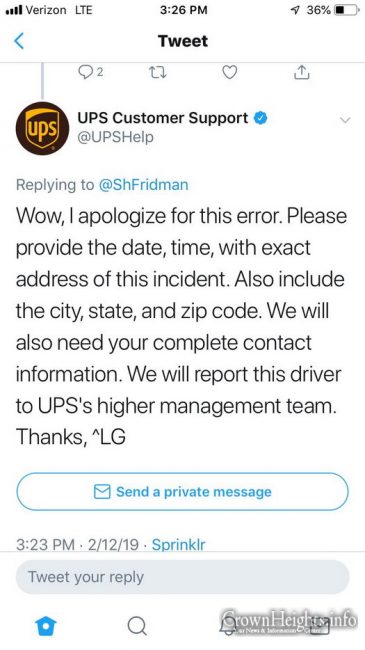Open the @UPSHelp handle
This screenshot has width=365, height=650.
[115, 137]
